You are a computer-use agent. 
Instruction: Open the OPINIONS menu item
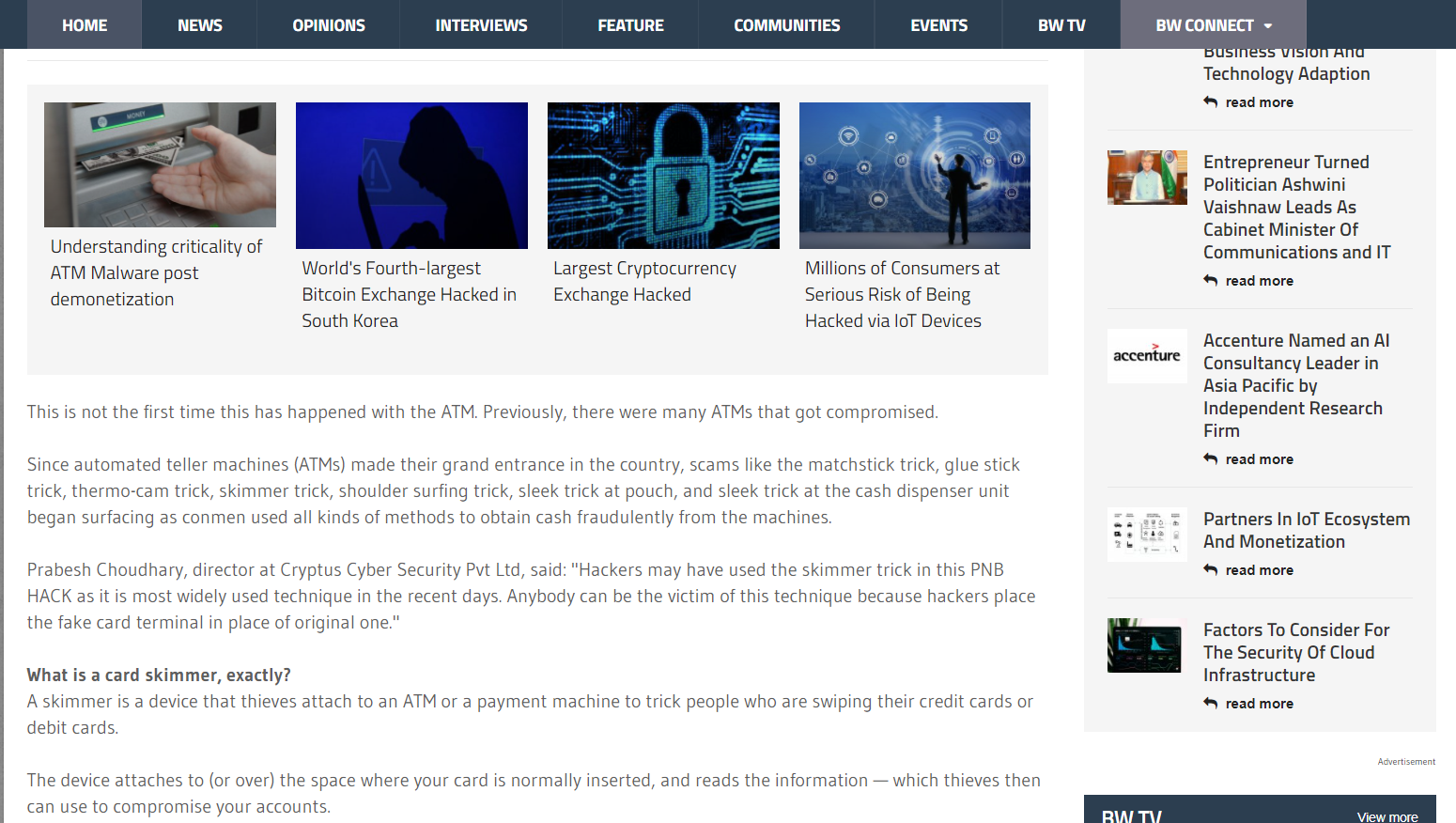(329, 25)
